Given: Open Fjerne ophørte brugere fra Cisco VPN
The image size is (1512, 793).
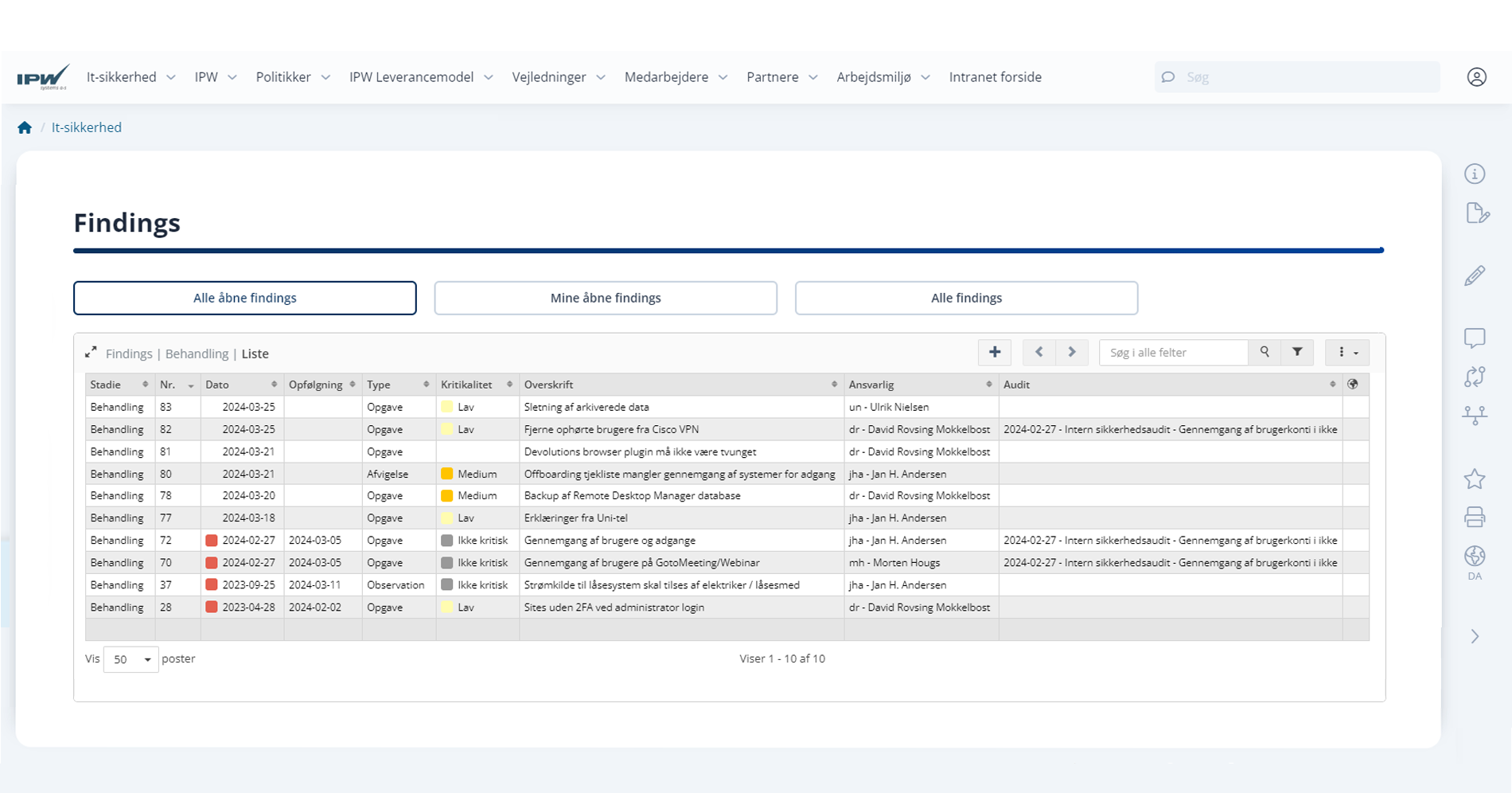Looking at the screenshot, I should pos(611,429).
